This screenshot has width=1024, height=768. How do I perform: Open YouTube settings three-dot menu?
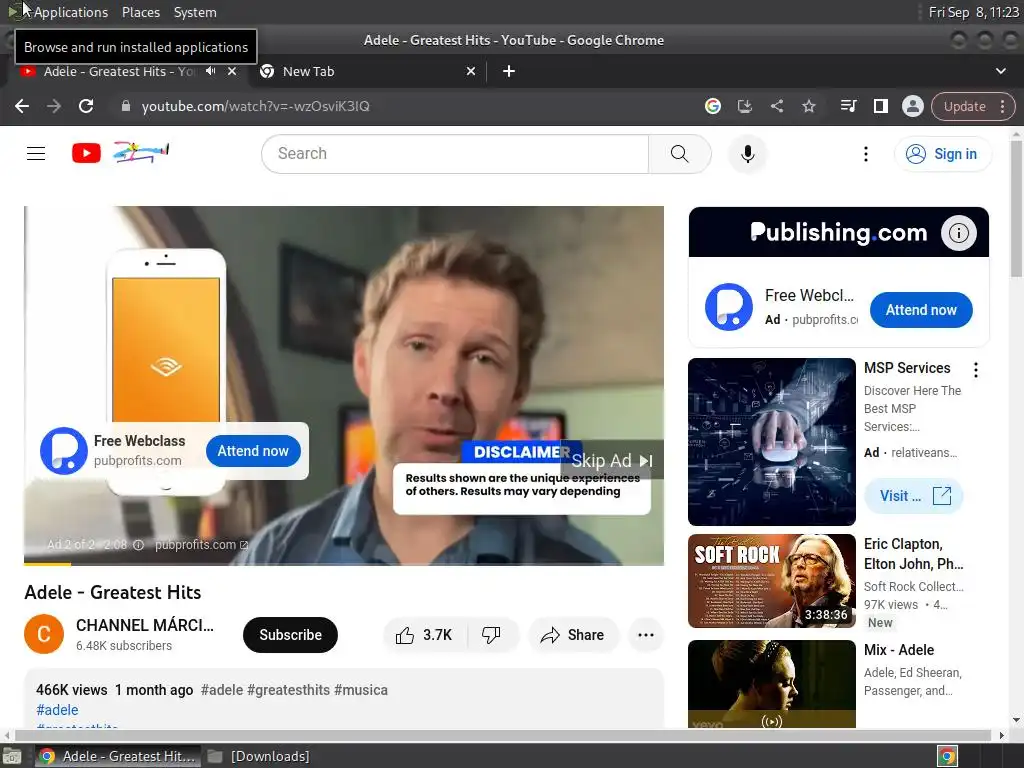[x=866, y=153]
